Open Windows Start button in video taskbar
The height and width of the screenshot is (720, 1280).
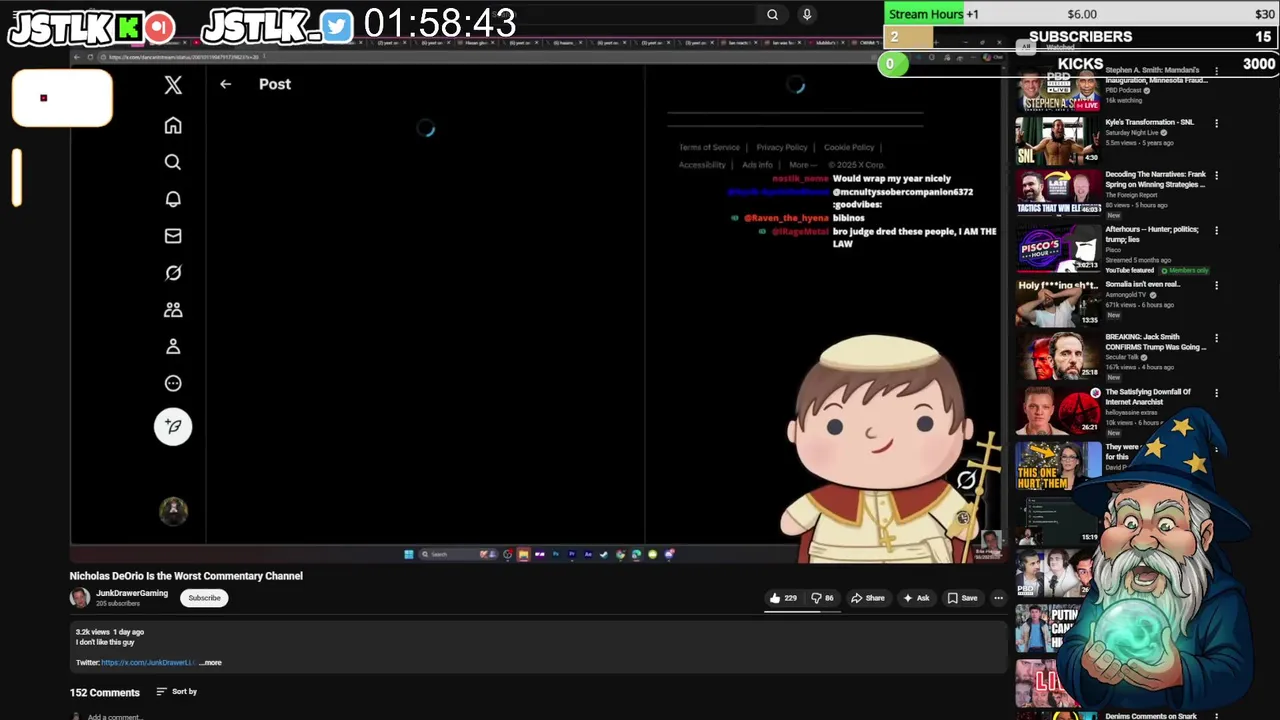coord(408,554)
